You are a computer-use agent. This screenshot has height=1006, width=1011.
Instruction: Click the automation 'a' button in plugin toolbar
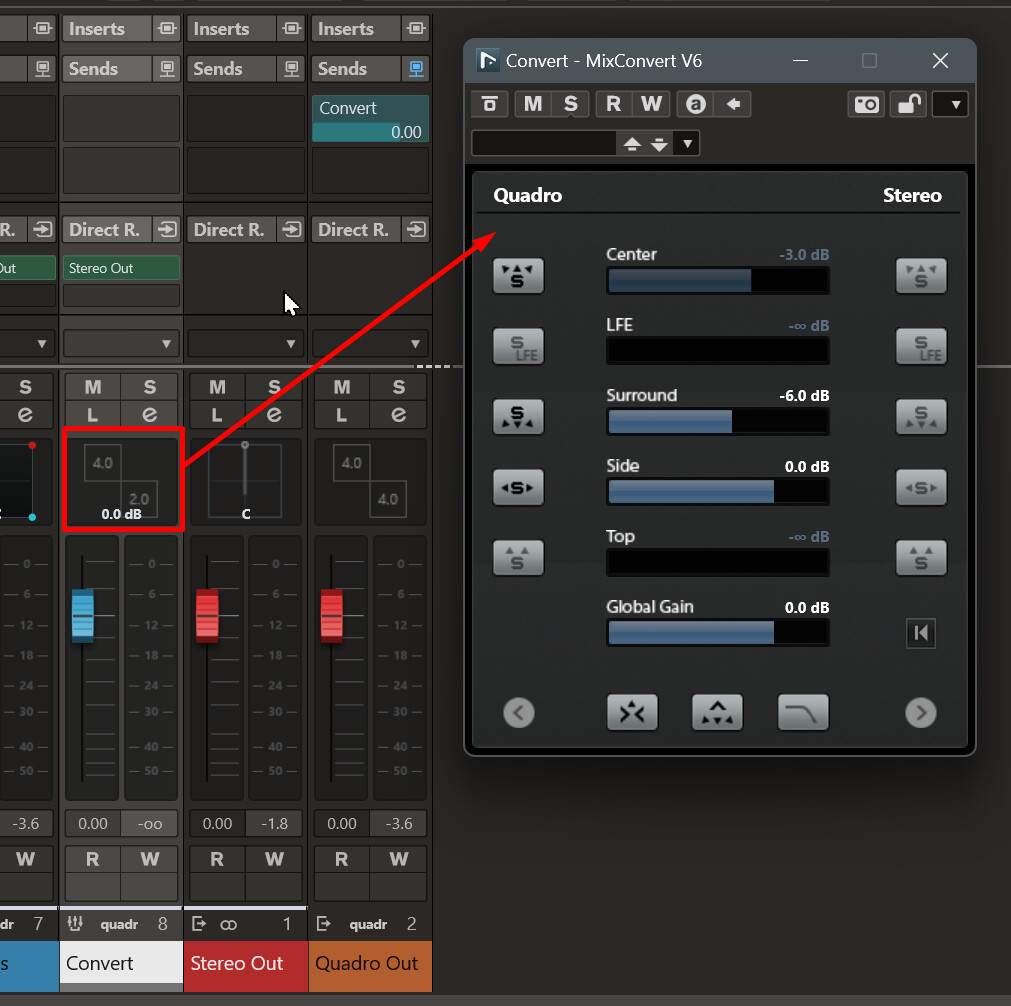pos(695,104)
